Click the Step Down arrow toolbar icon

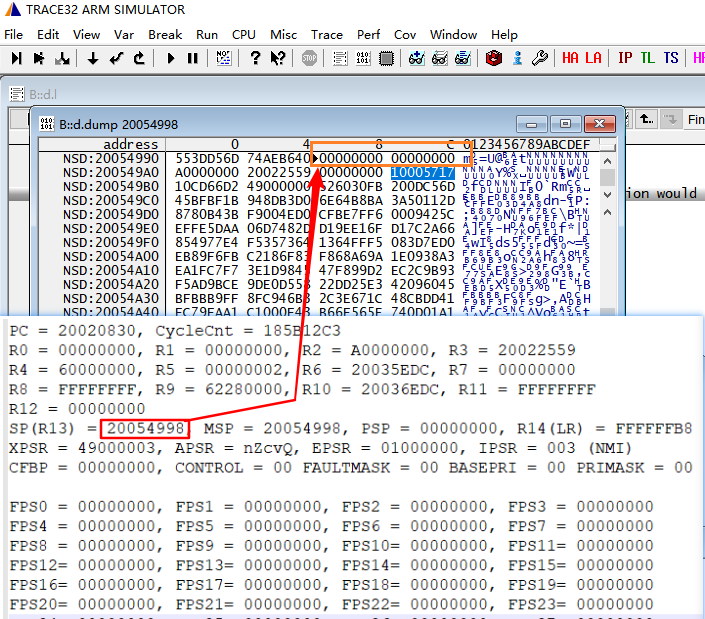pos(93,58)
